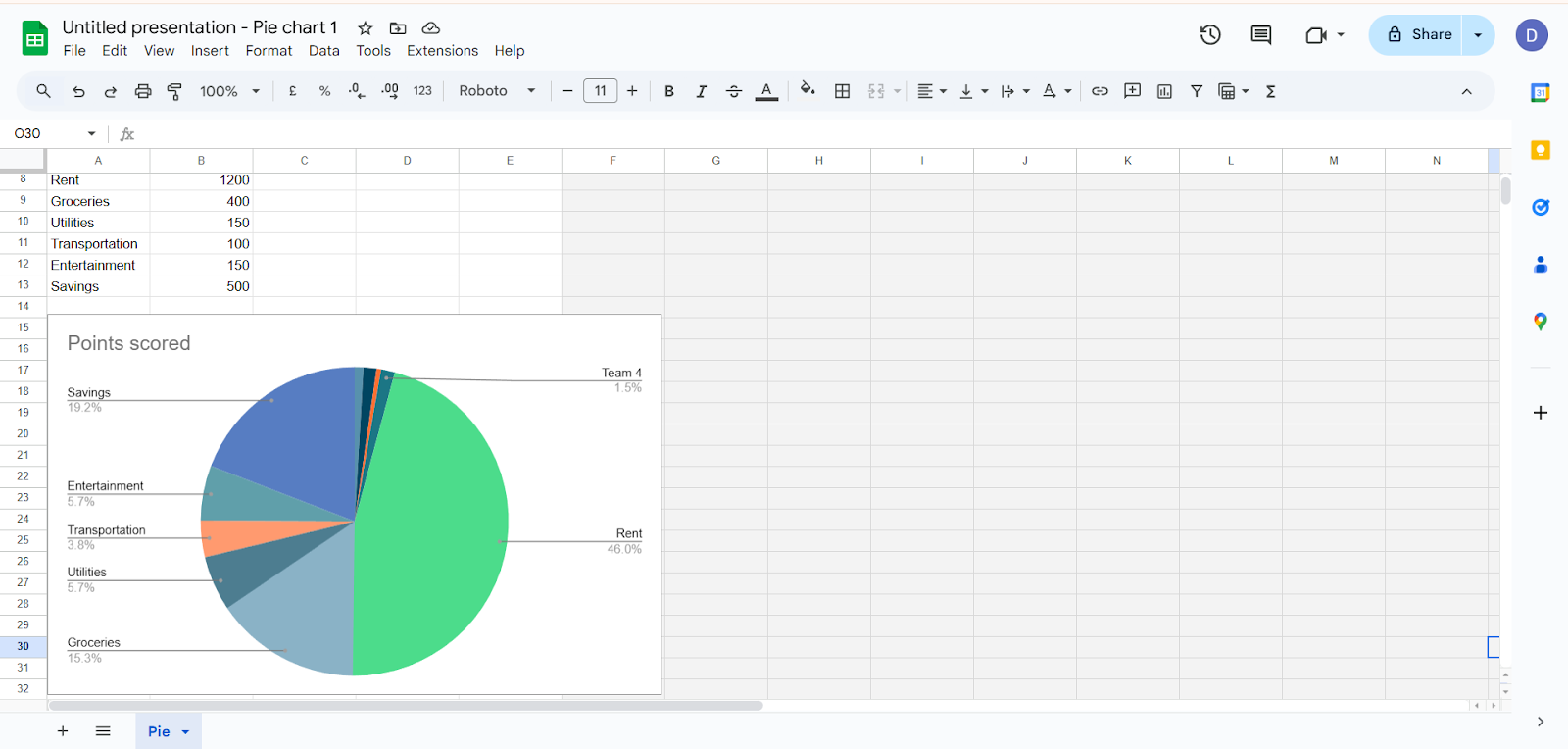Viewport: 1568px width, 749px height.
Task: Toggle bold formatting
Action: pos(669,91)
